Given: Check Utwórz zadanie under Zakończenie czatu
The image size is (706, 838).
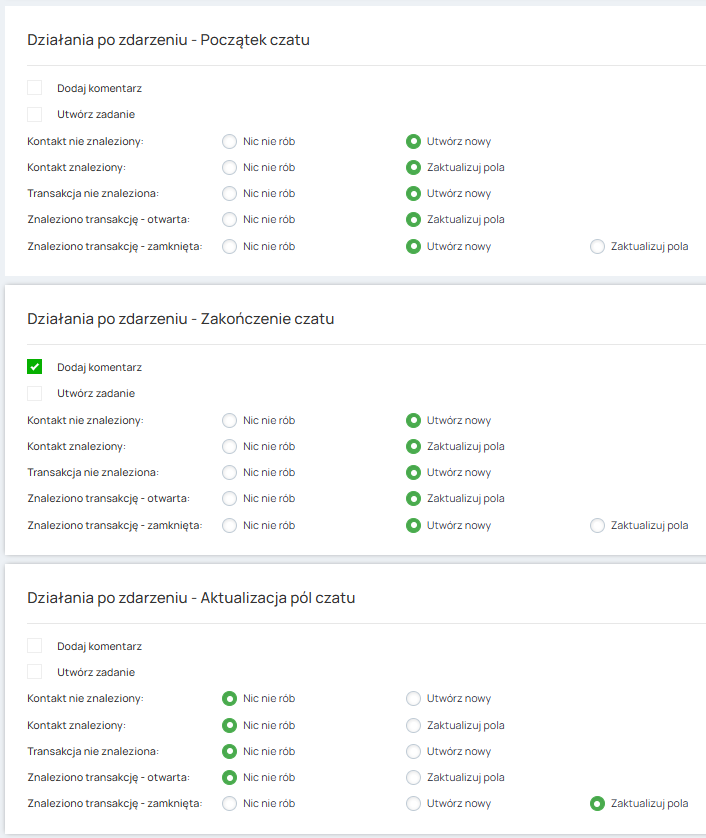Looking at the screenshot, I should [35, 393].
